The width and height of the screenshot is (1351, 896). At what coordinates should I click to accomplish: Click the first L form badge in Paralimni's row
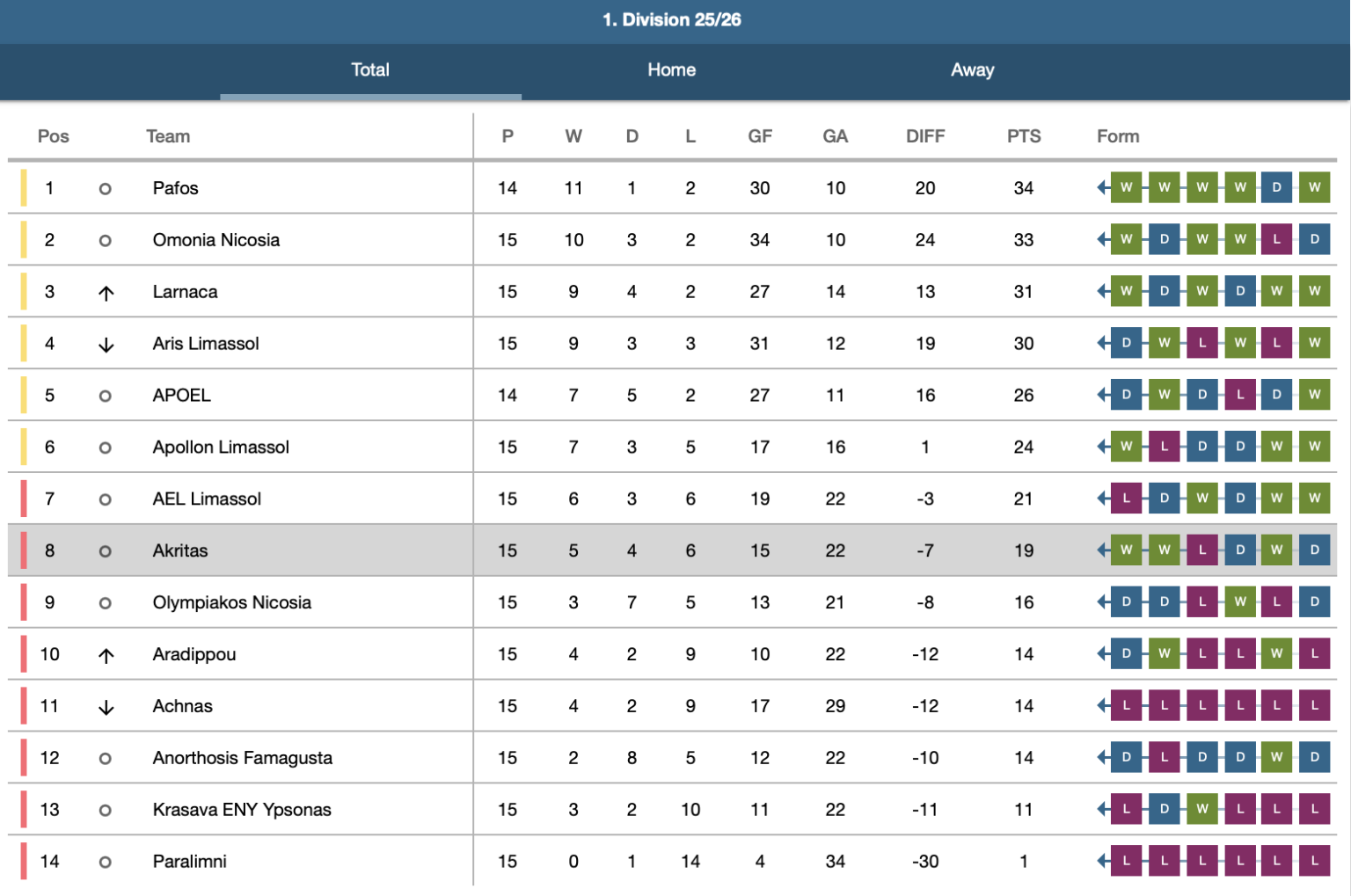(1126, 861)
